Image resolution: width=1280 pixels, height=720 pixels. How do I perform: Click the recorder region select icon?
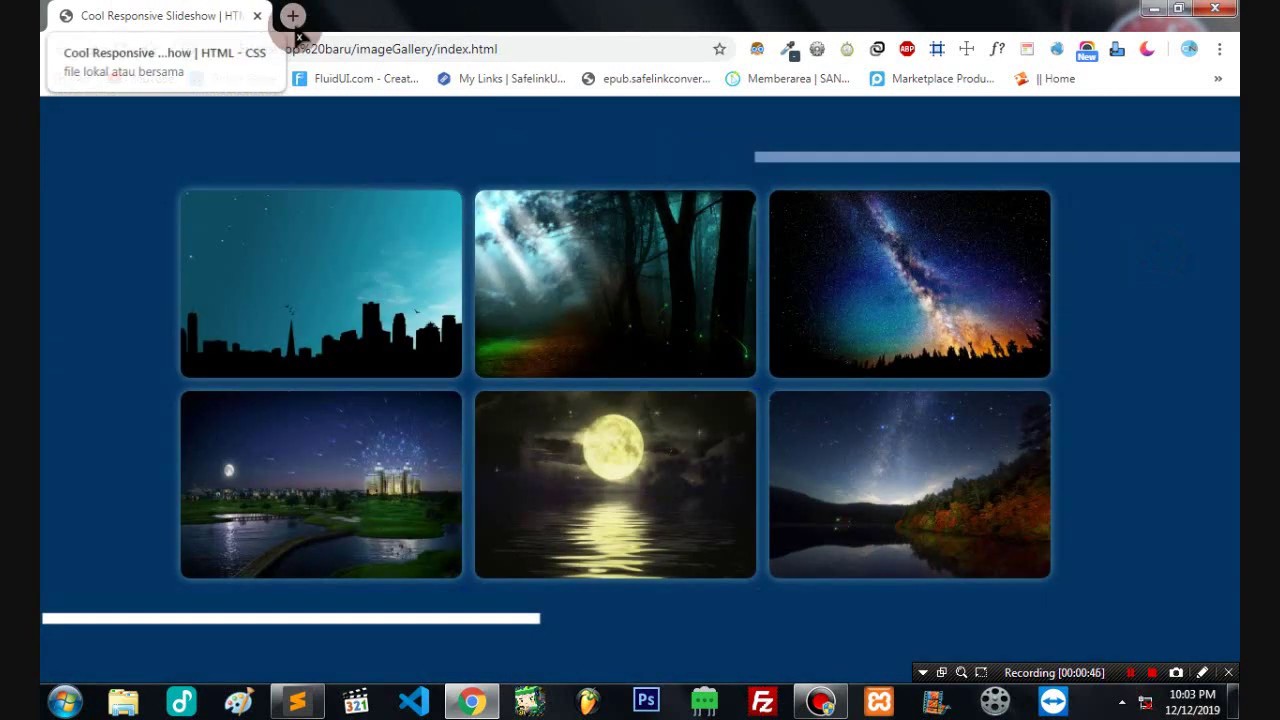pyautogui.click(x=981, y=673)
